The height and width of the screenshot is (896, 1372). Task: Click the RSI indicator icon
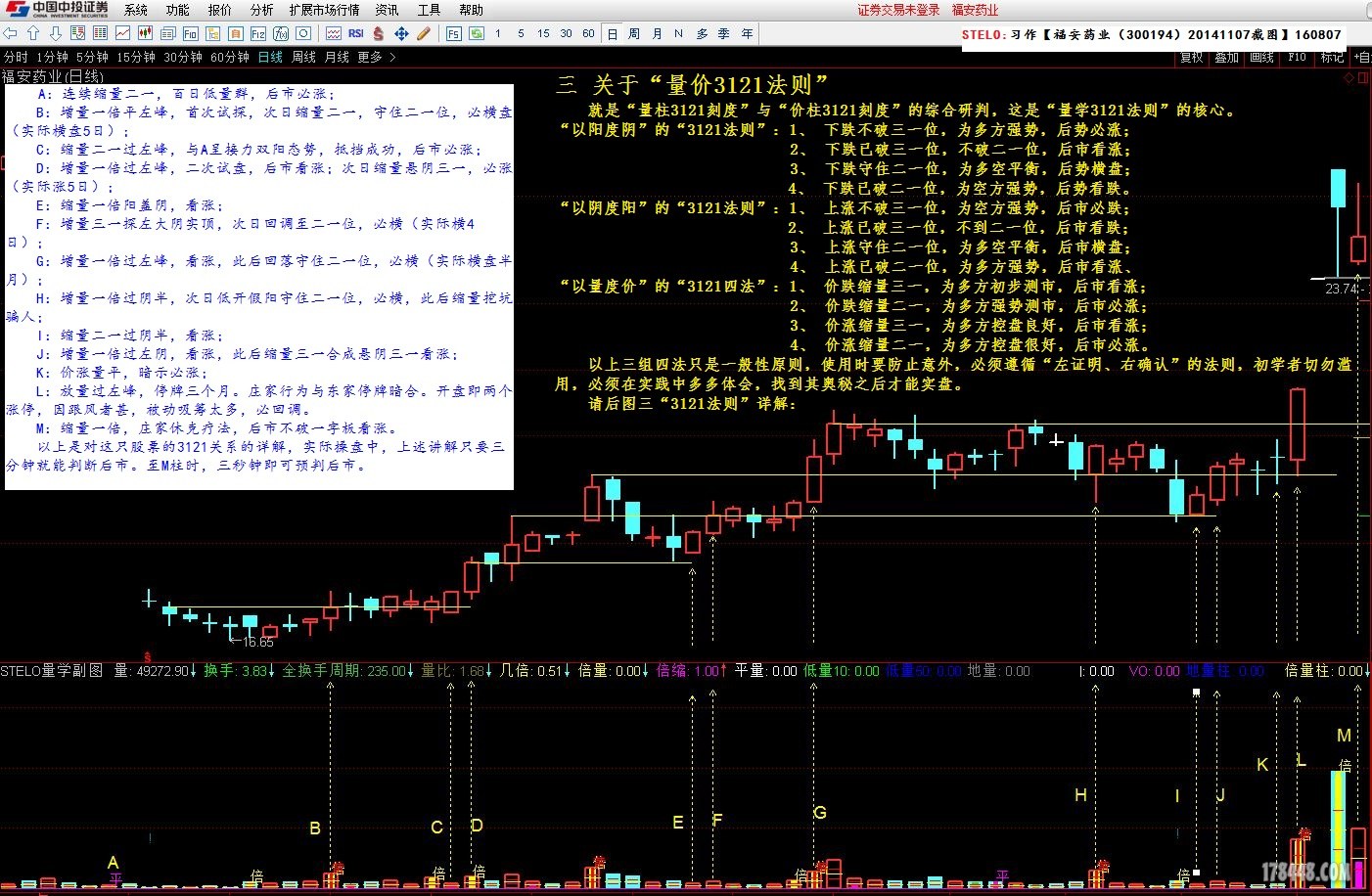[x=355, y=33]
